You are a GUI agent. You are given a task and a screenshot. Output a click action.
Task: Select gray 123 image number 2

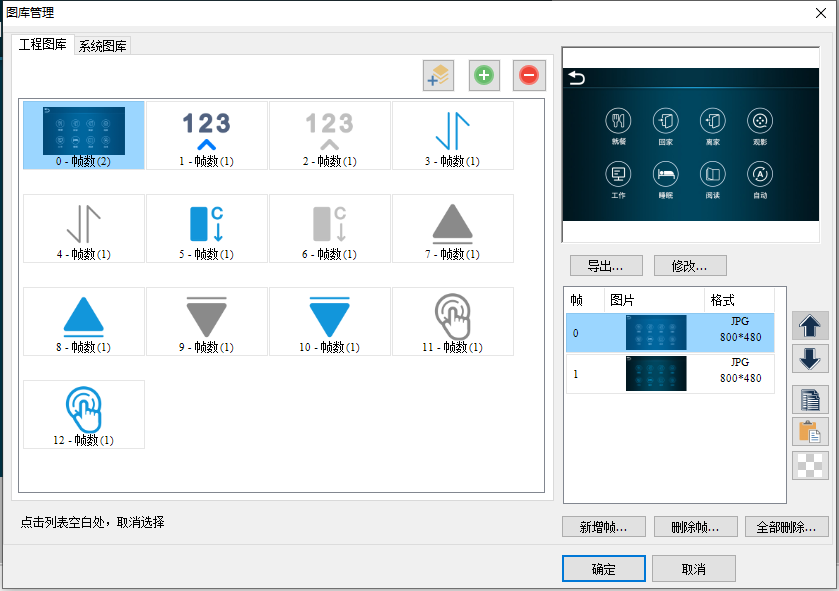click(330, 135)
